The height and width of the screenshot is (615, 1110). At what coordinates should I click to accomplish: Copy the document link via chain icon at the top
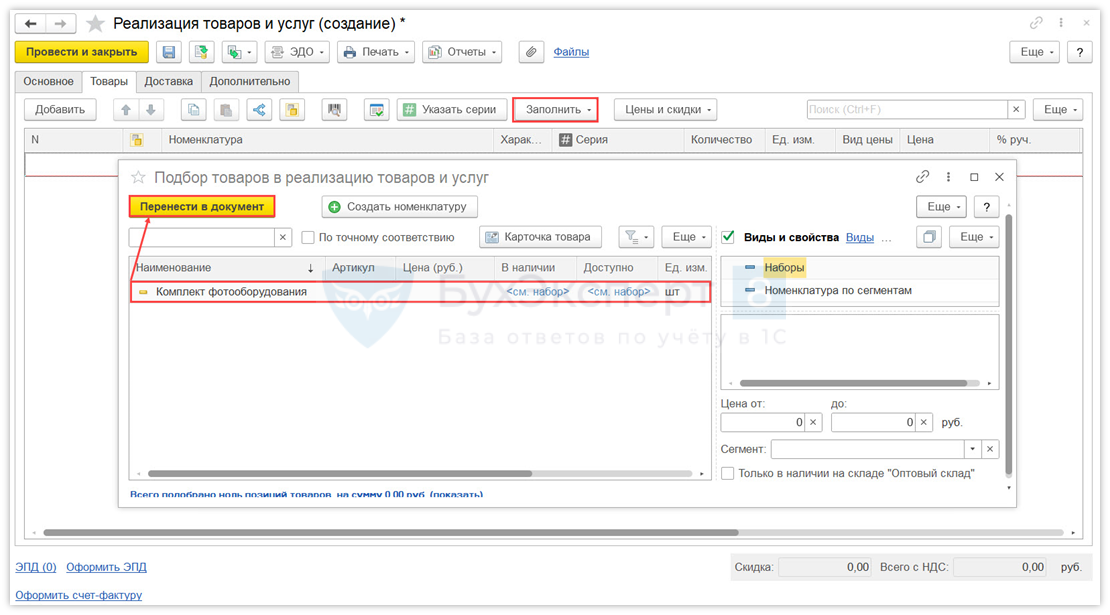(x=1036, y=23)
